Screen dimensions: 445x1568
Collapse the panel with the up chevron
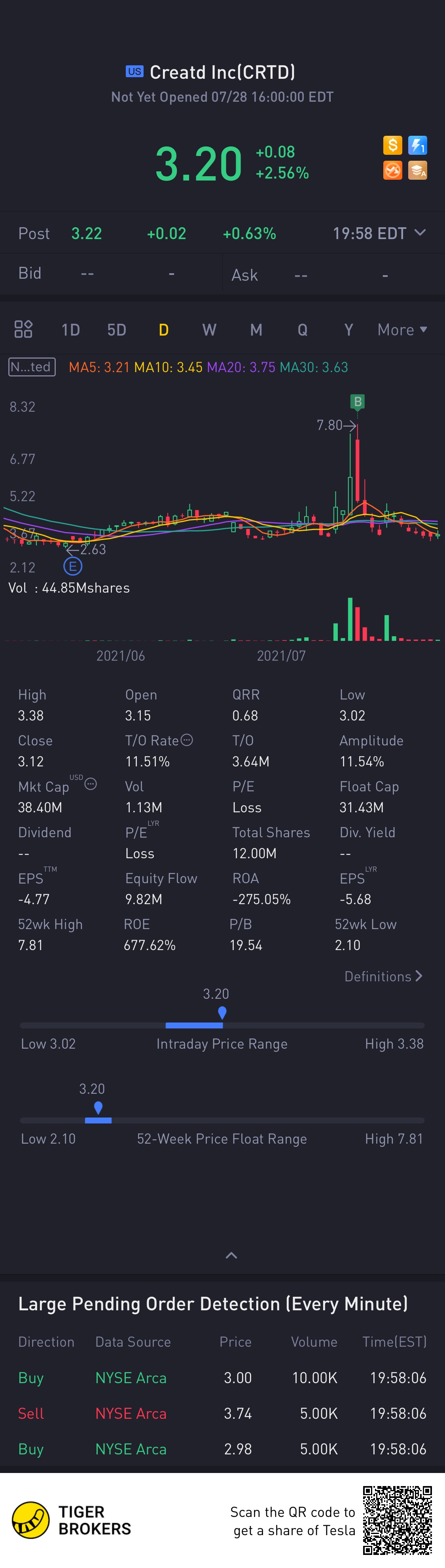point(231,1255)
